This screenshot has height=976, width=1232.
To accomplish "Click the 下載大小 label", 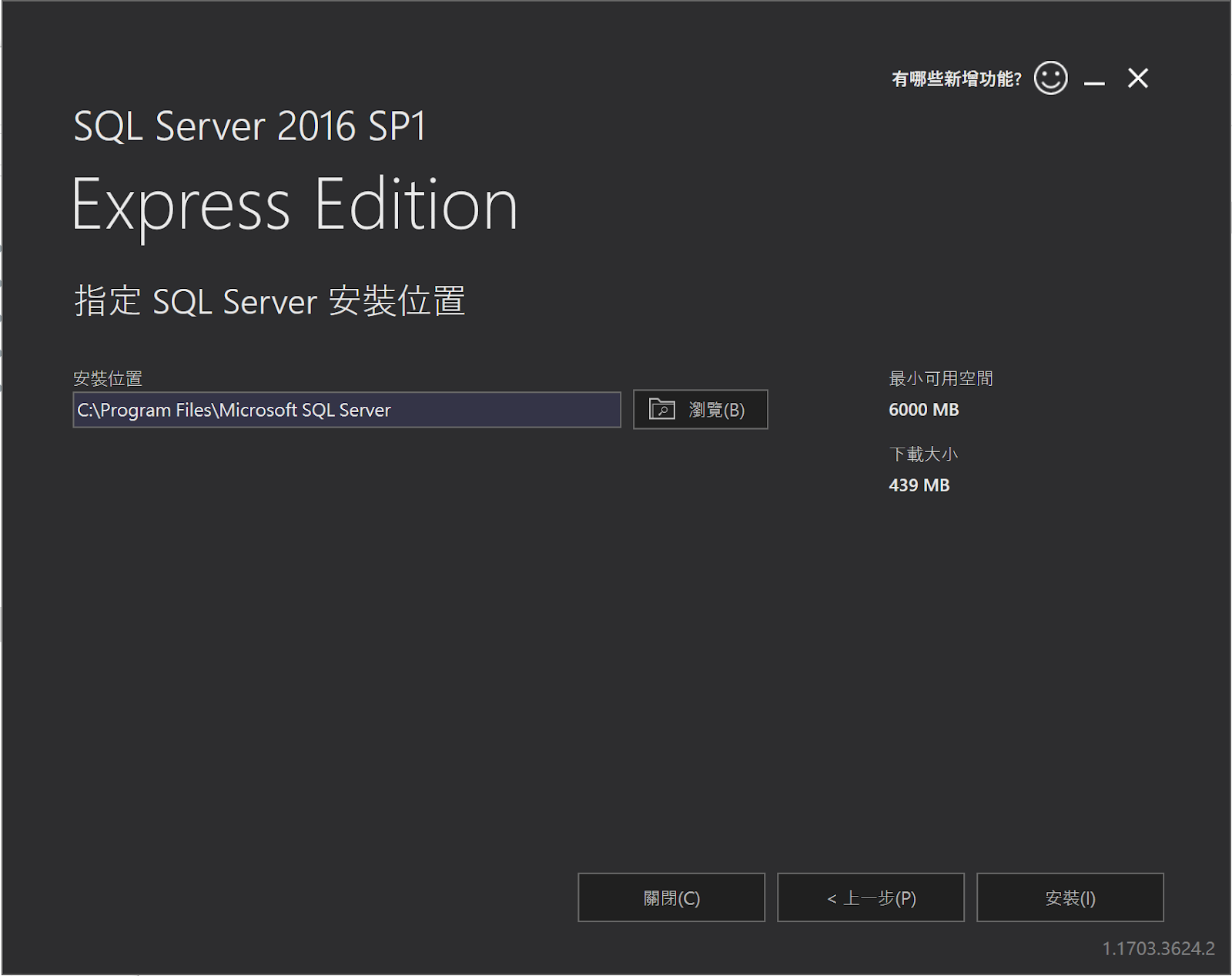I will tap(923, 454).
